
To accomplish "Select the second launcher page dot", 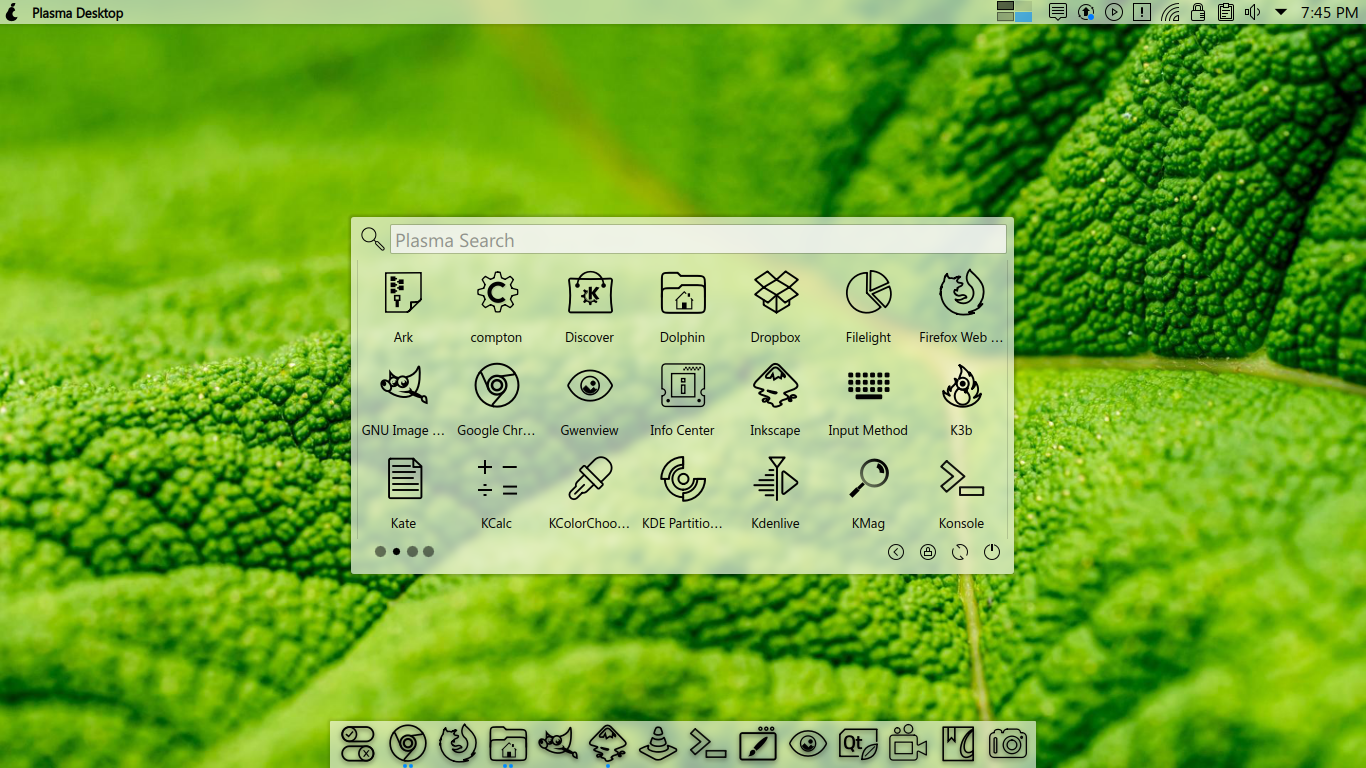I will 396,551.
